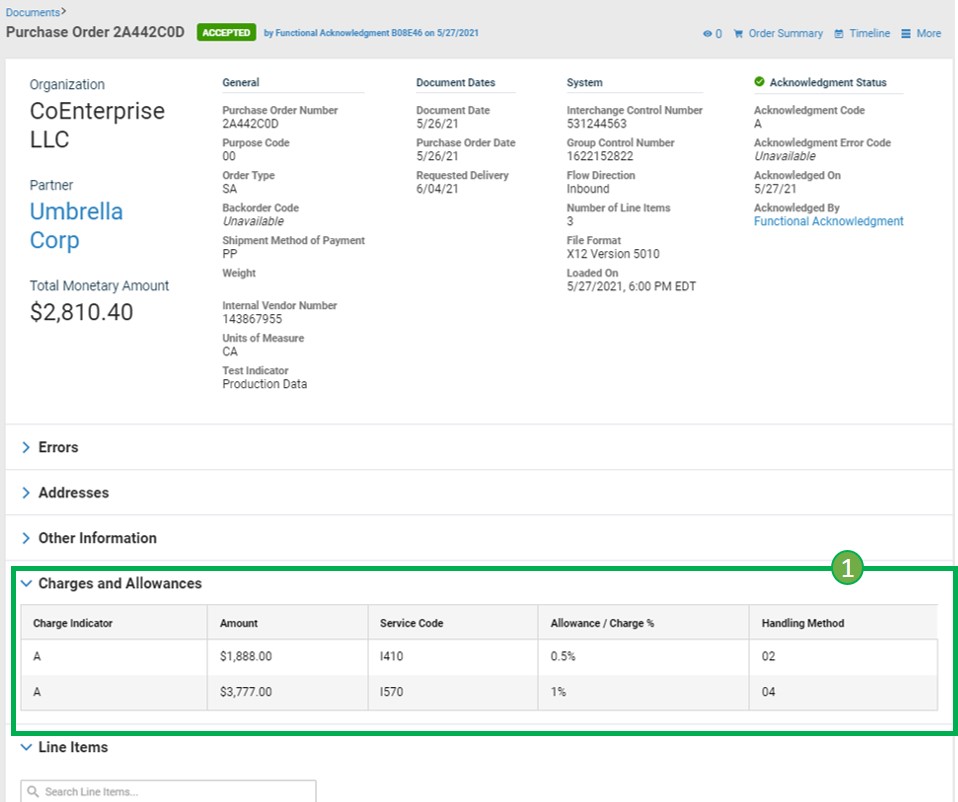Collapse the Charges and Allowances section
The width and height of the screenshot is (958, 802).
26,583
